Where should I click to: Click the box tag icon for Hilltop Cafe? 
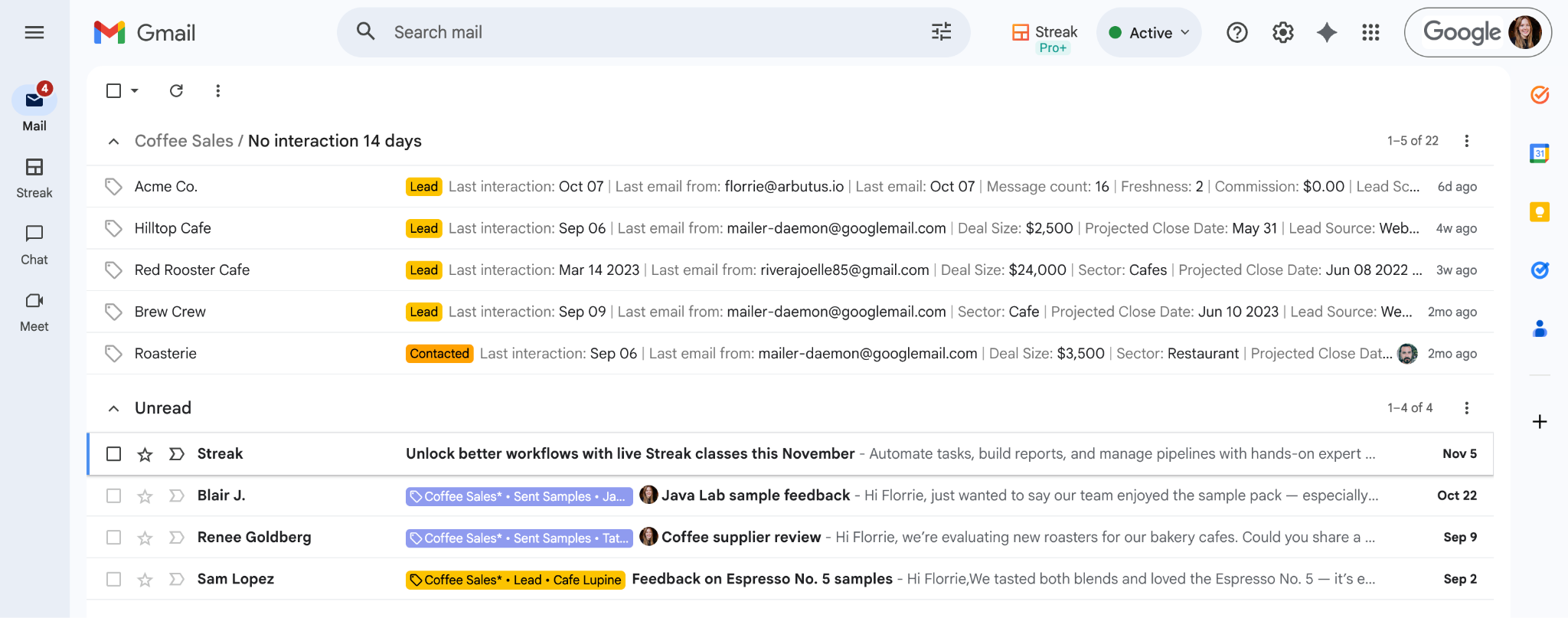click(113, 228)
